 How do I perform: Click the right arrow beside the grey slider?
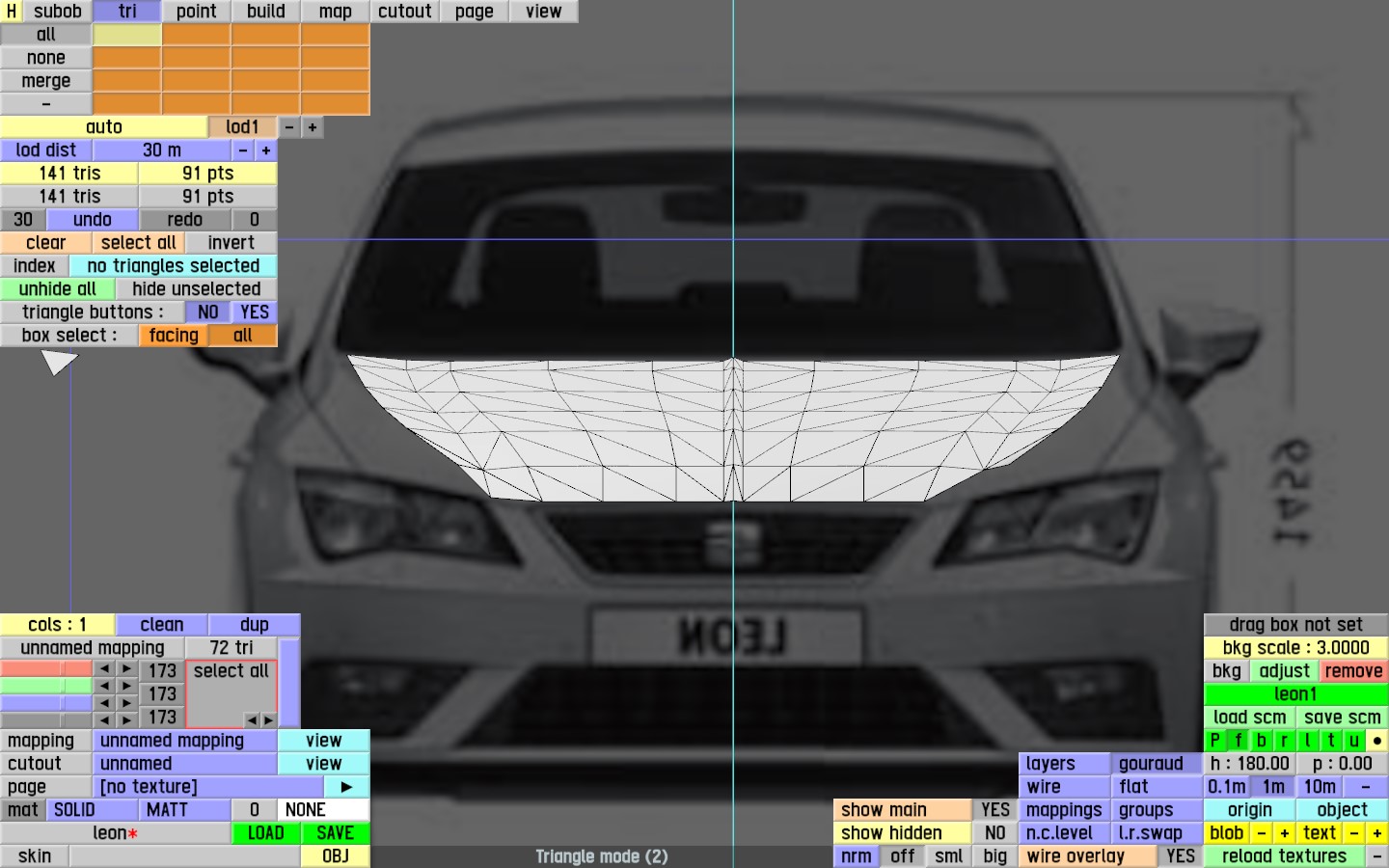click(127, 720)
